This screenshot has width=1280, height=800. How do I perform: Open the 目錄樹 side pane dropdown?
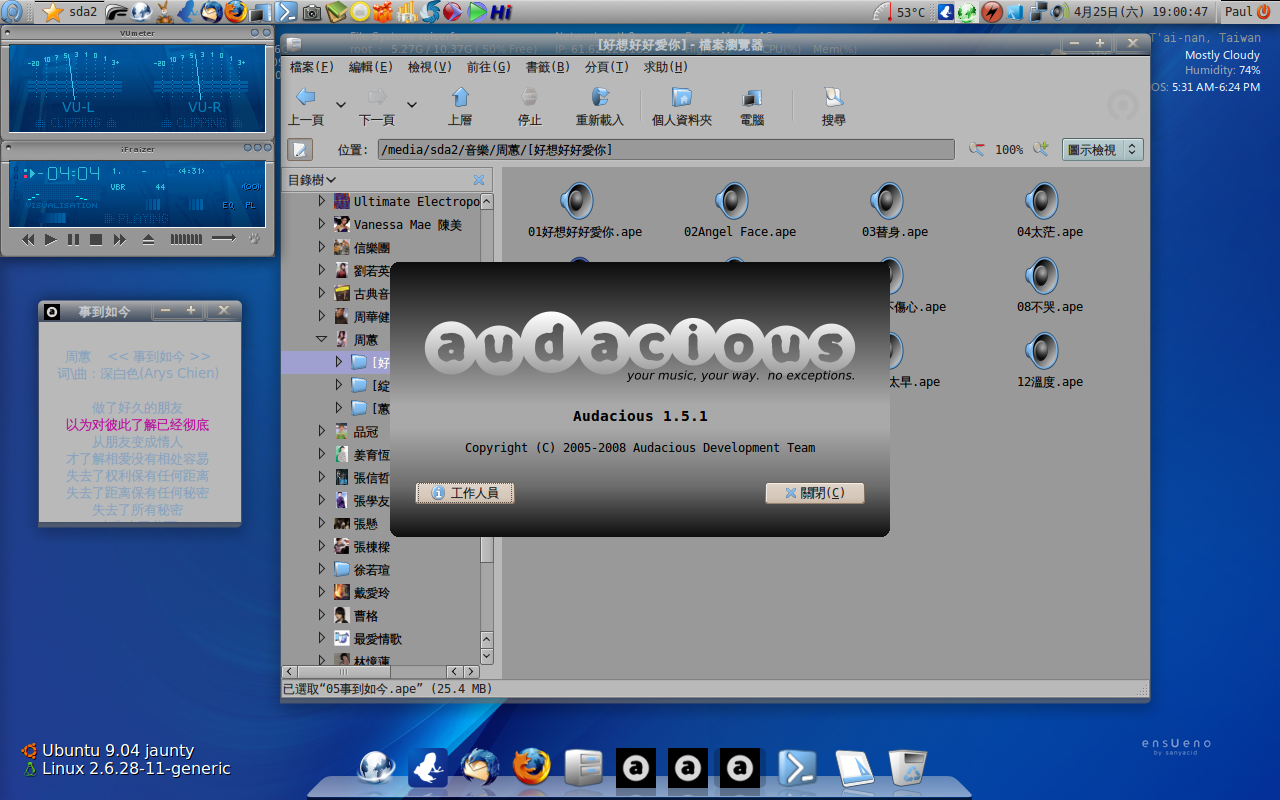(312, 180)
